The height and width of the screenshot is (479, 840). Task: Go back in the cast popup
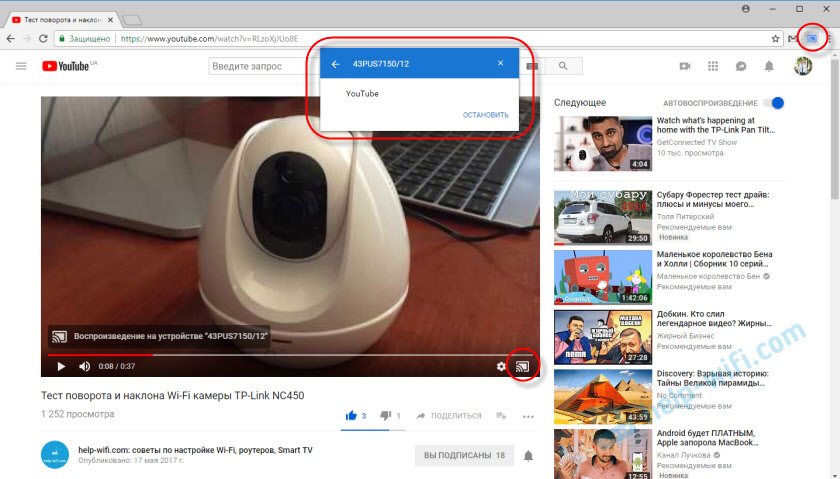(335, 64)
